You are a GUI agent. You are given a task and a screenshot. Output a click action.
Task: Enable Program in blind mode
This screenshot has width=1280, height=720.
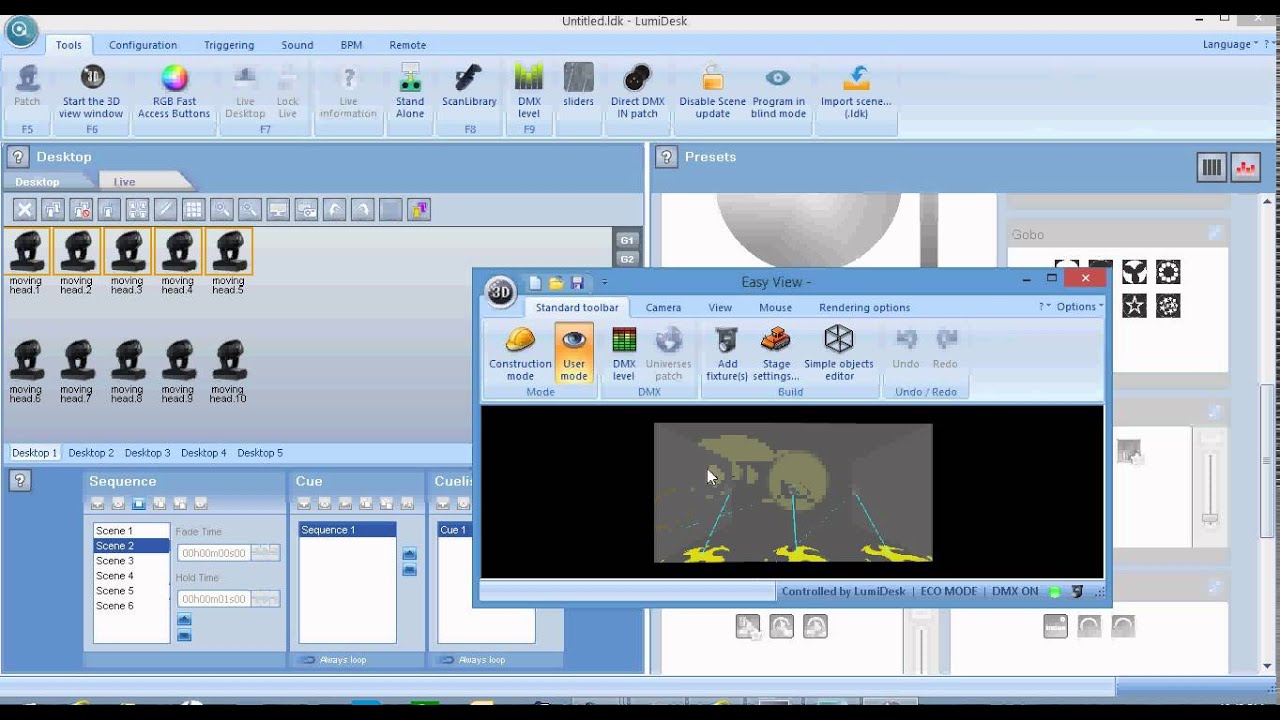click(x=778, y=91)
